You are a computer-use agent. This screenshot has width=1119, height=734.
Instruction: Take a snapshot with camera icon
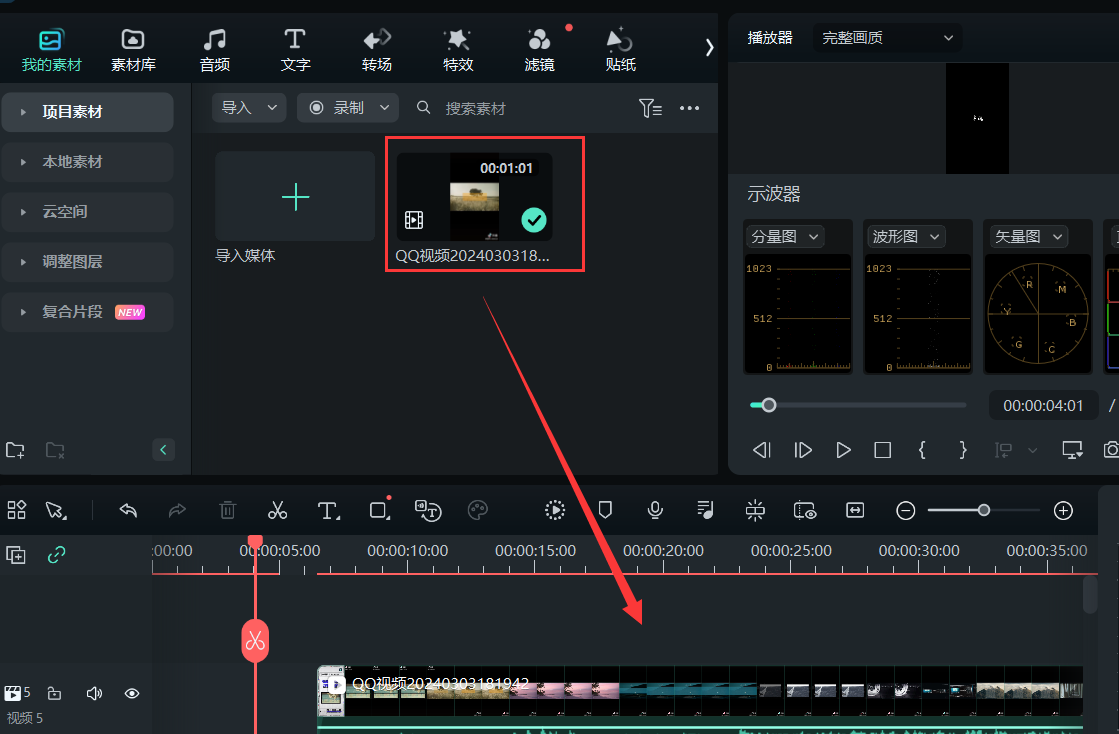click(1110, 450)
